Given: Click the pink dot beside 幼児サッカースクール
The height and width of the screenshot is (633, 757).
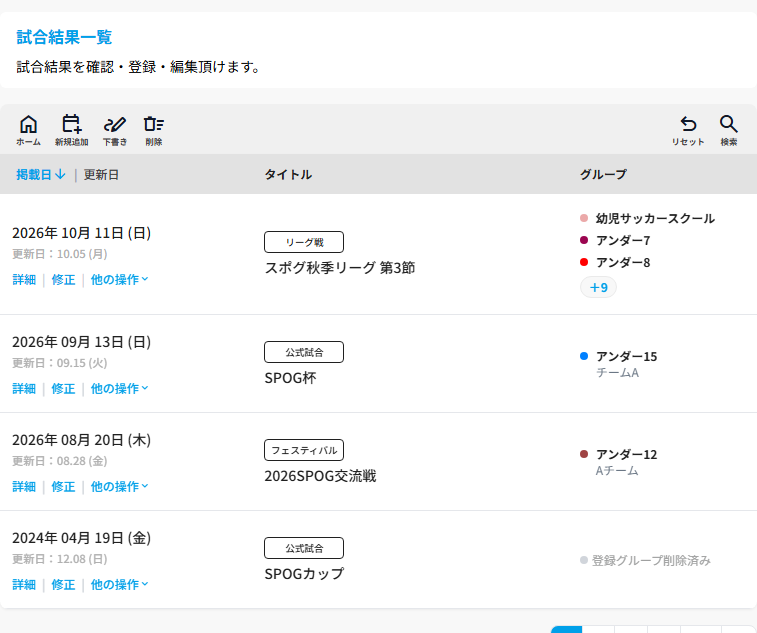Looking at the screenshot, I should (584, 218).
